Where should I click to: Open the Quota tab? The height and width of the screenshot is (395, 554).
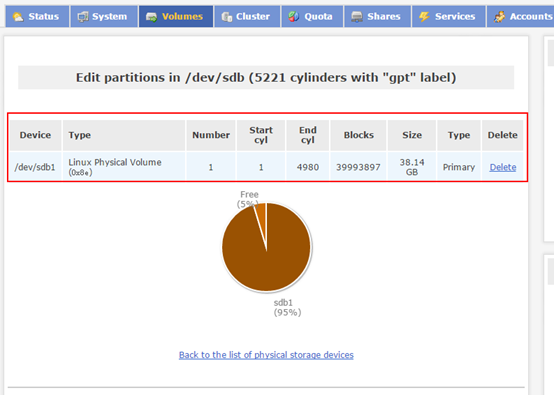point(312,16)
